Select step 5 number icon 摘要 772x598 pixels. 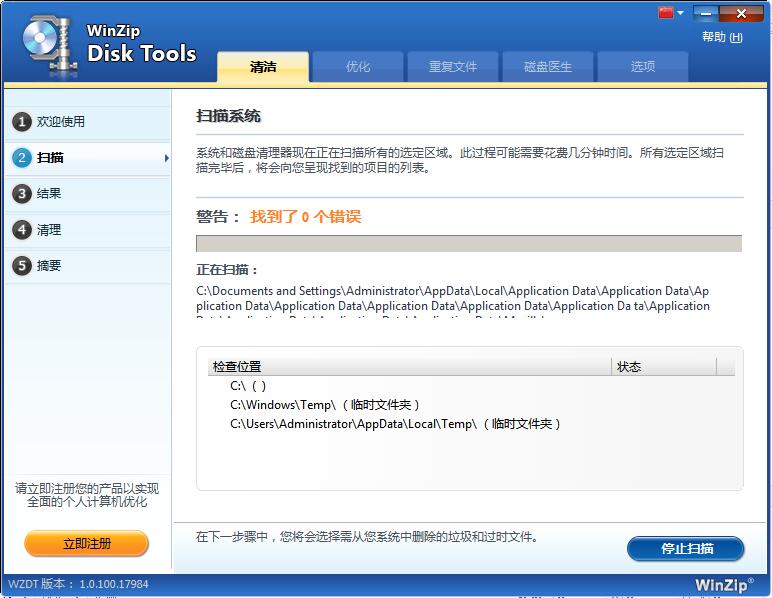tap(22, 266)
